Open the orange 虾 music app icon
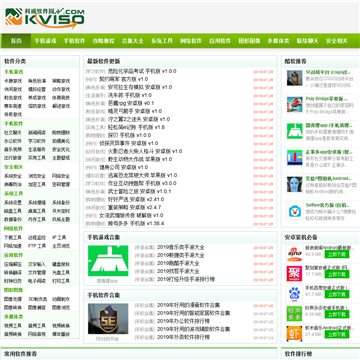 click(294, 333)
